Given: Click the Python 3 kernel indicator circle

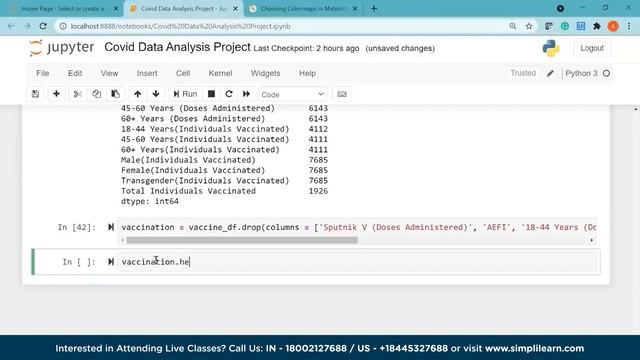Looking at the screenshot, I should pos(607,73).
